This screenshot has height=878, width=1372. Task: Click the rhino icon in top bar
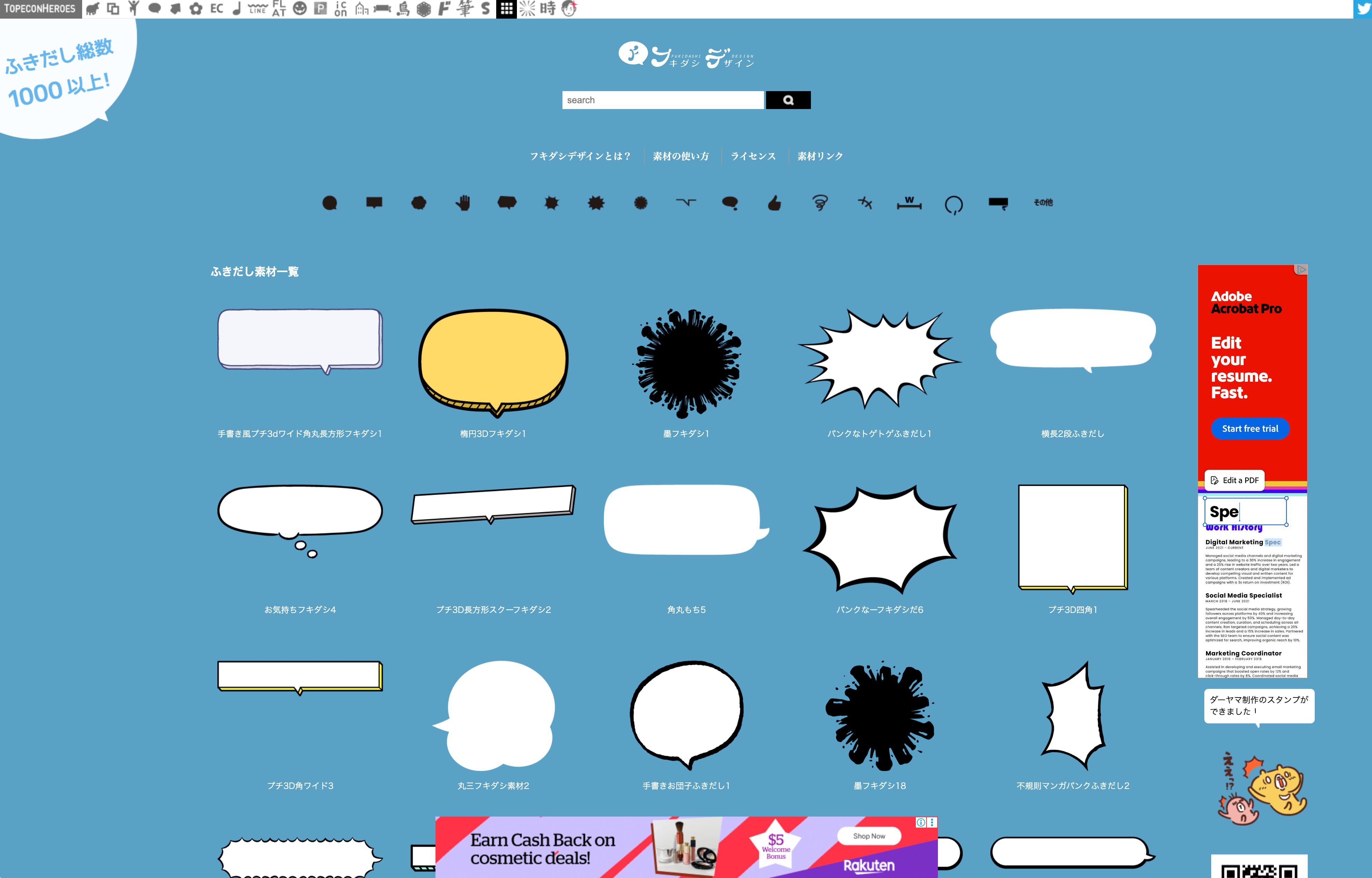pos(92,9)
